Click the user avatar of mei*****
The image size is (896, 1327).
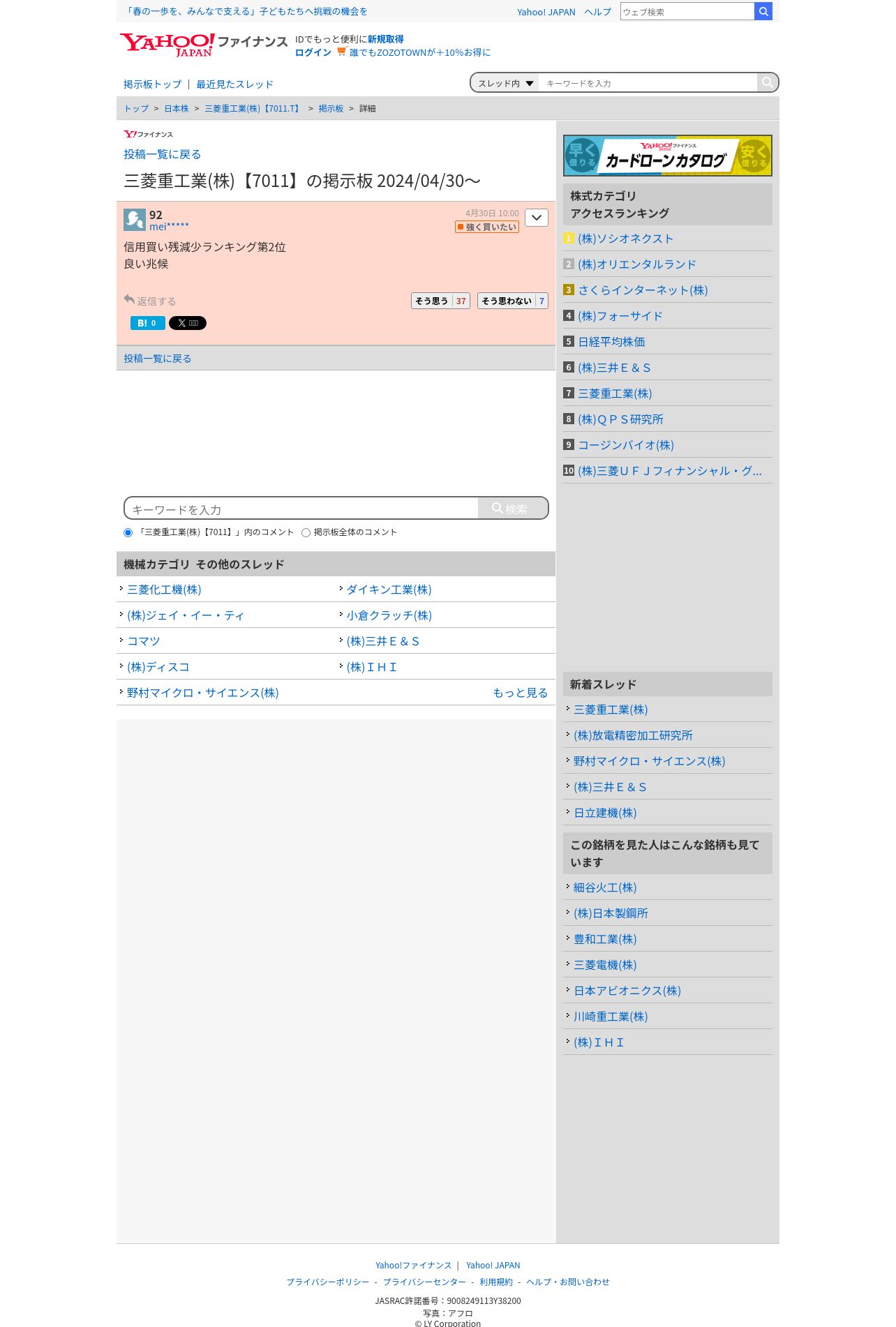[x=135, y=220]
